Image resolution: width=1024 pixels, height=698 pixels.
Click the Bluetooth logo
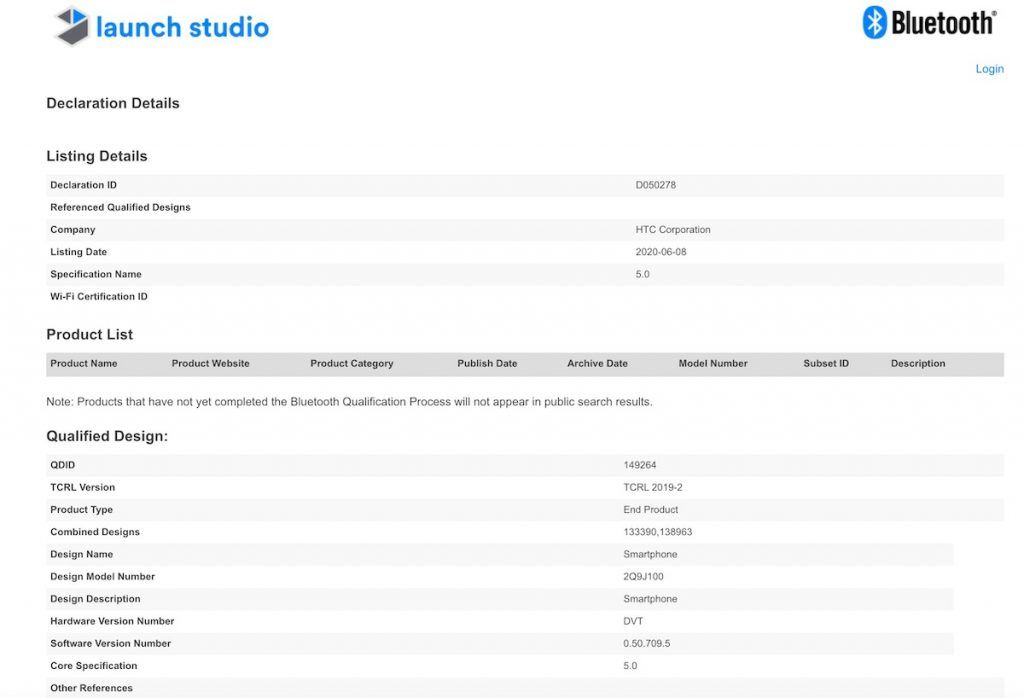pos(929,23)
